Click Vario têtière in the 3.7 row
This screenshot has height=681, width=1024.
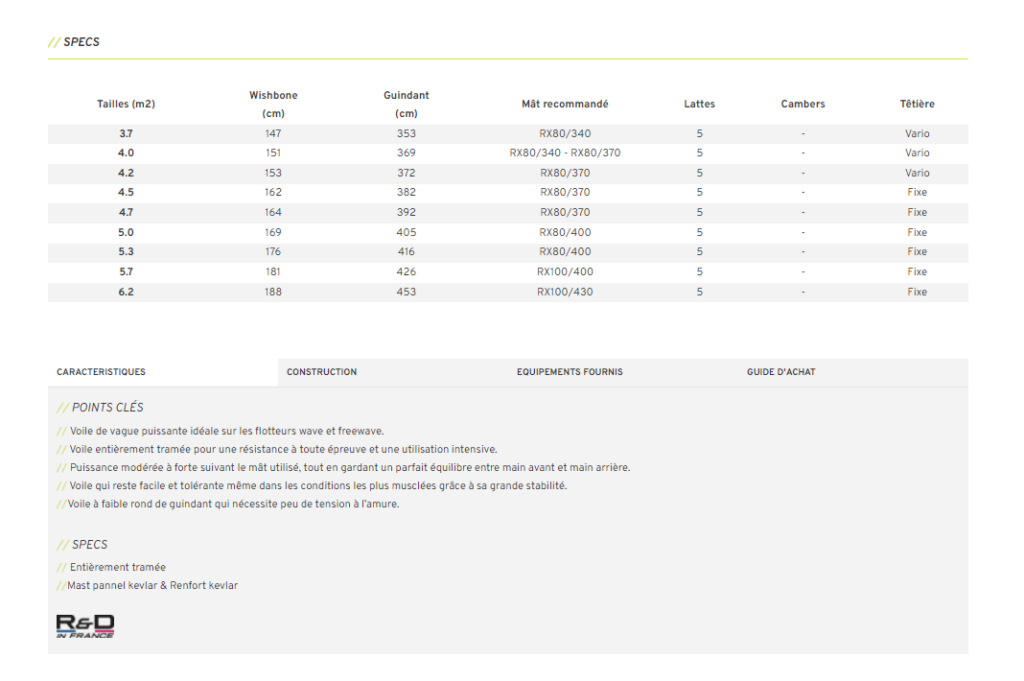pos(917,134)
